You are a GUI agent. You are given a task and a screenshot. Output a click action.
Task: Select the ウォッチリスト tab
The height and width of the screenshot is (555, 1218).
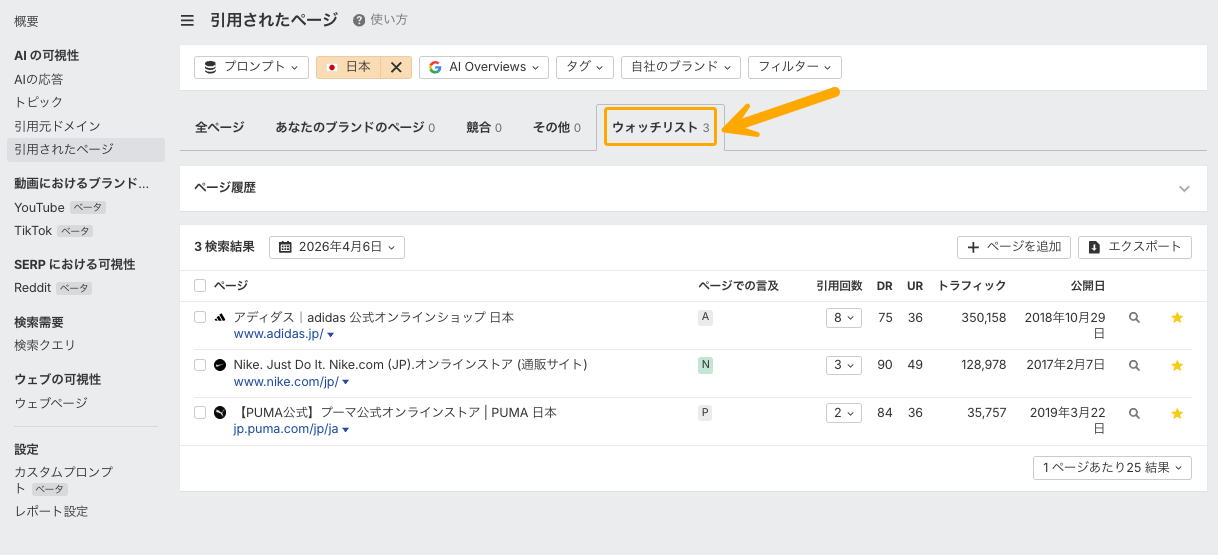660,128
